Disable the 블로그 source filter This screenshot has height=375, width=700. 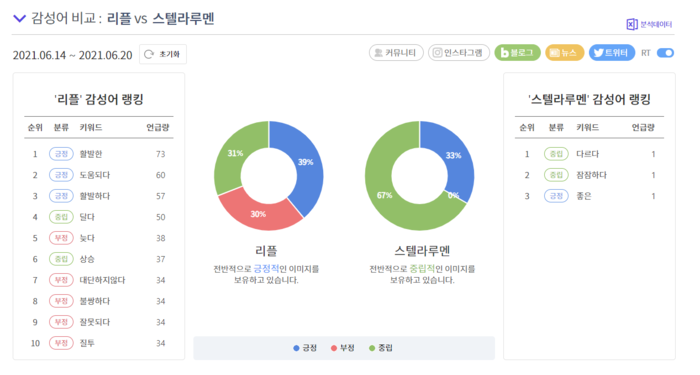tap(517, 53)
